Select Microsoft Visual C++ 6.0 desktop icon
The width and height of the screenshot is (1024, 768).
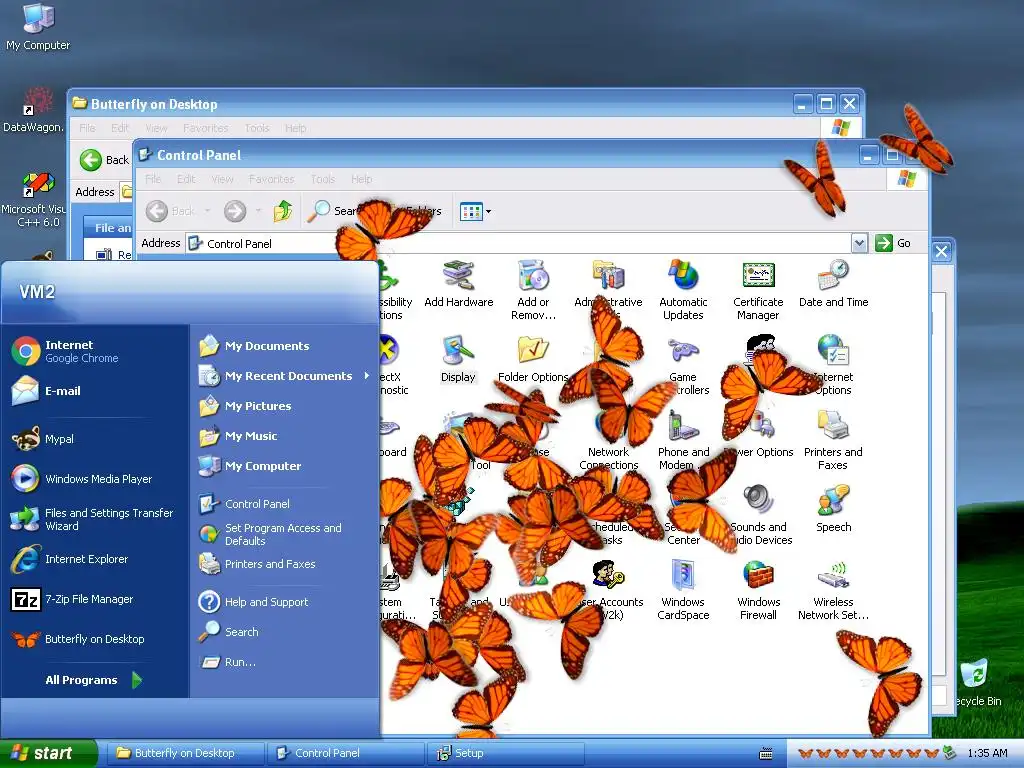pyautogui.click(x=38, y=199)
